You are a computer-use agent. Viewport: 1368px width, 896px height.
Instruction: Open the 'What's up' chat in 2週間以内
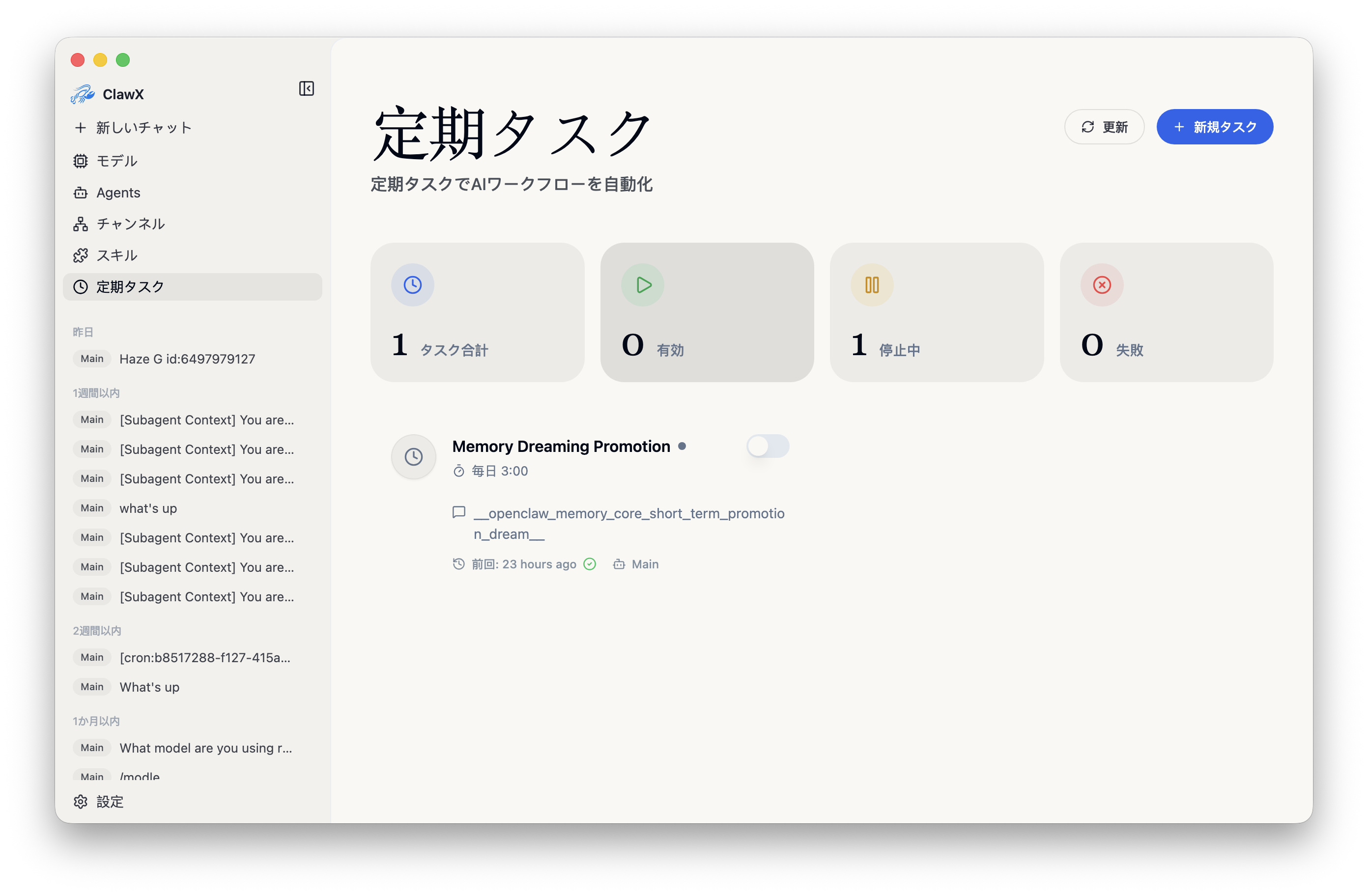192,687
